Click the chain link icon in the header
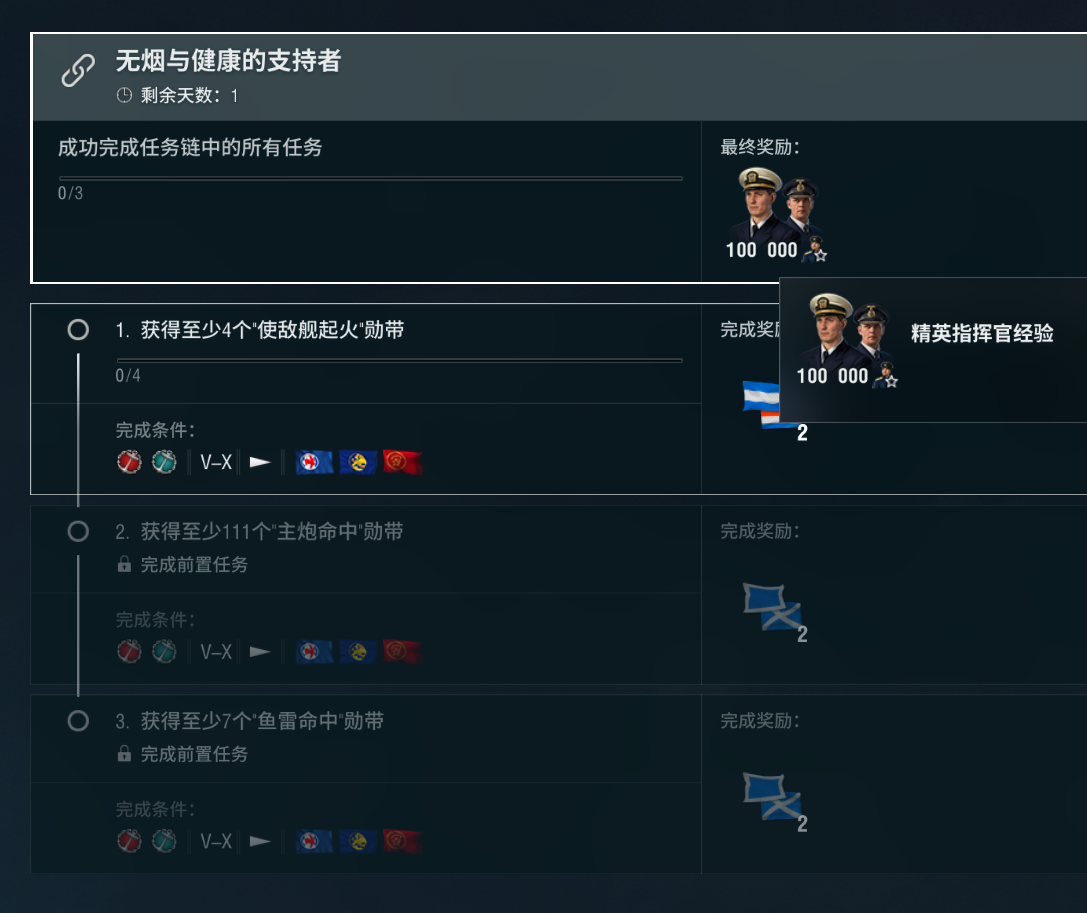The width and height of the screenshot is (1087, 913). point(78,70)
